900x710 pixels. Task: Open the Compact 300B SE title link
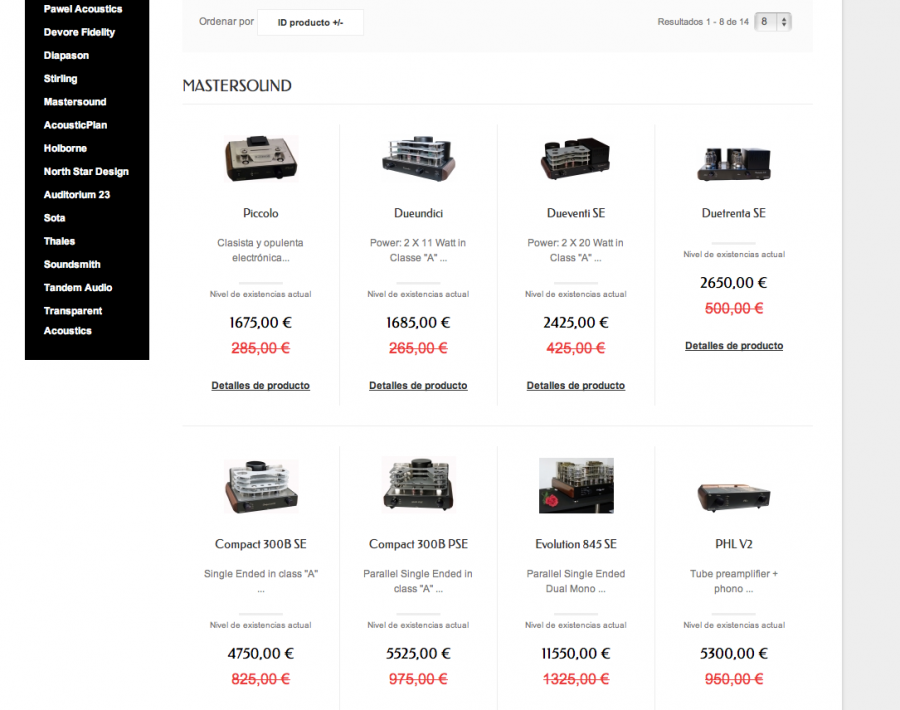(x=261, y=544)
